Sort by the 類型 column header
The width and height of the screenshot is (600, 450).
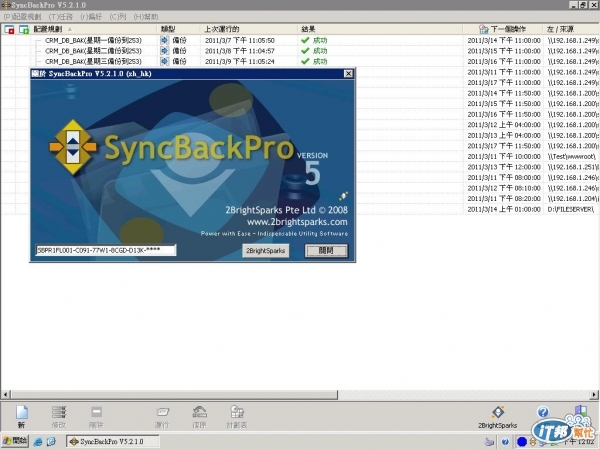coord(168,29)
